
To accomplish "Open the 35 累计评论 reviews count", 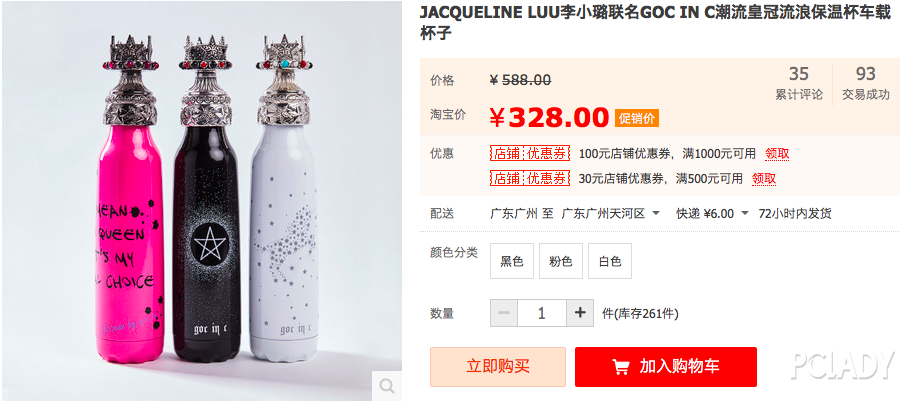I will tap(799, 84).
